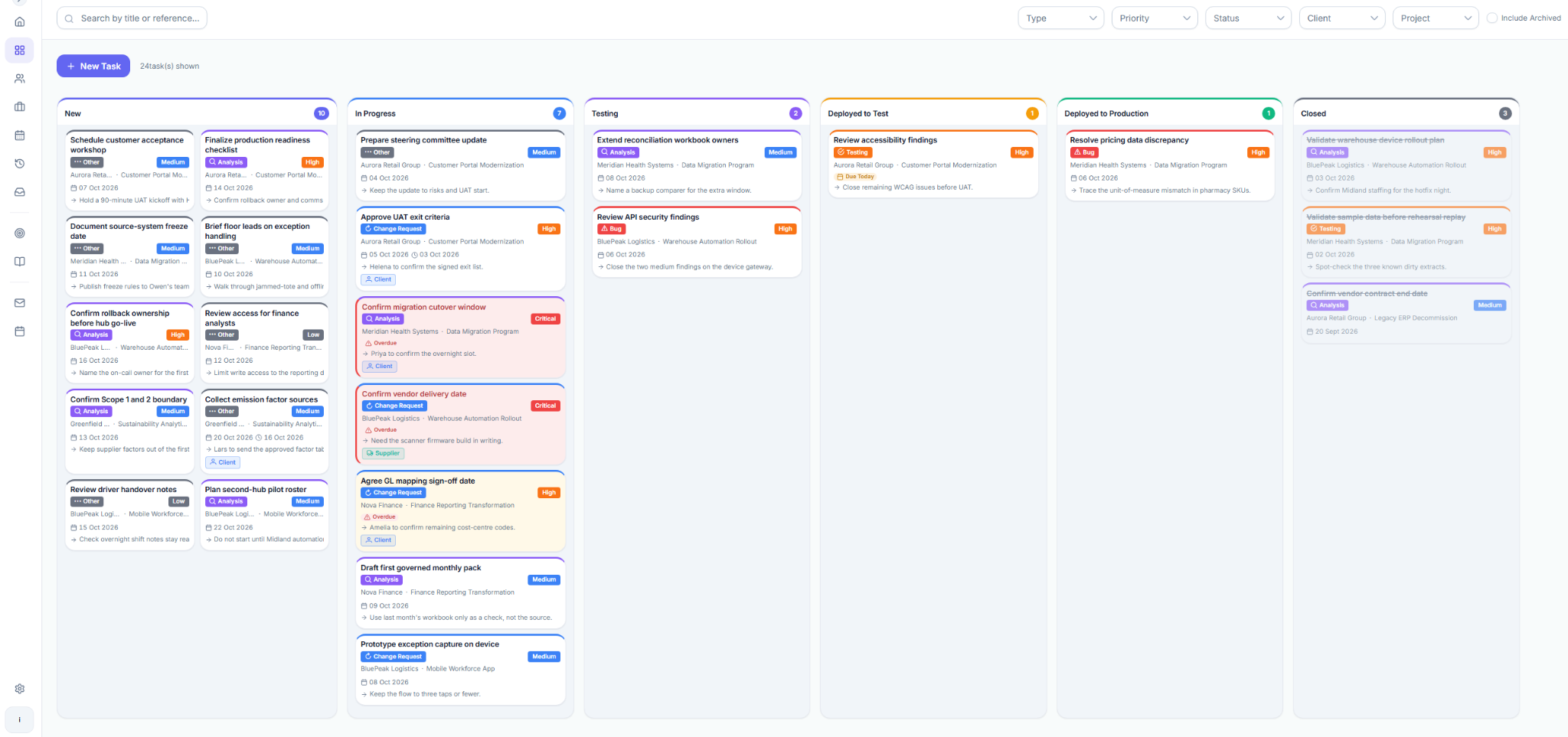Click the New Task button

(93, 67)
